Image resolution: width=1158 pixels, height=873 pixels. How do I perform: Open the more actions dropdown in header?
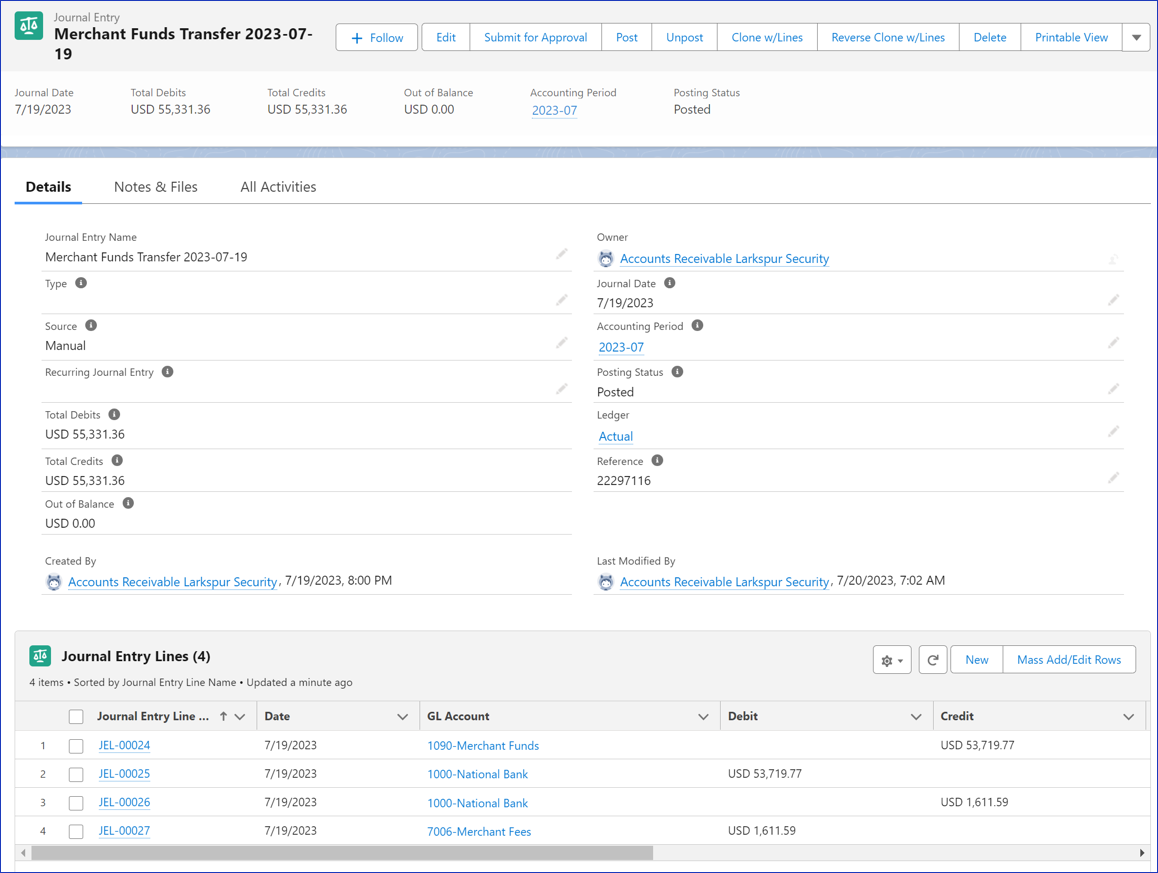[x=1136, y=37]
